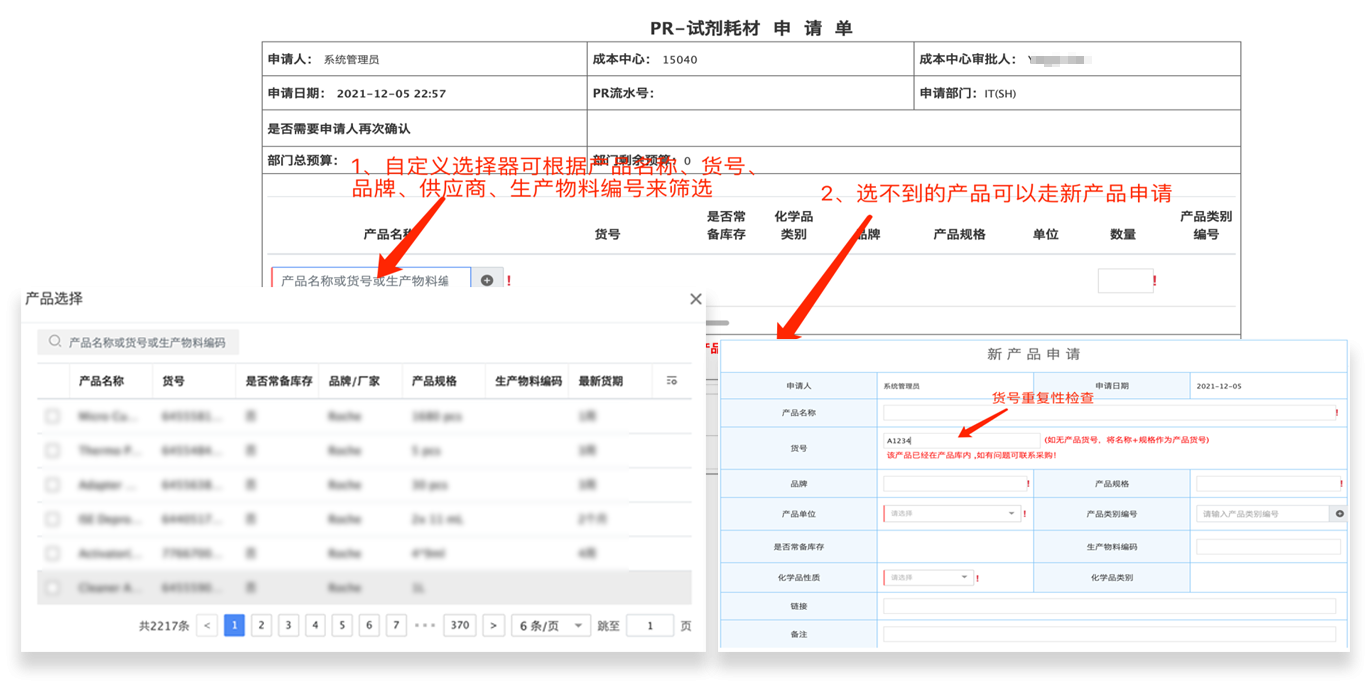
Task: Tick the checkbox for the Activator product row
Action: click(53, 553)
